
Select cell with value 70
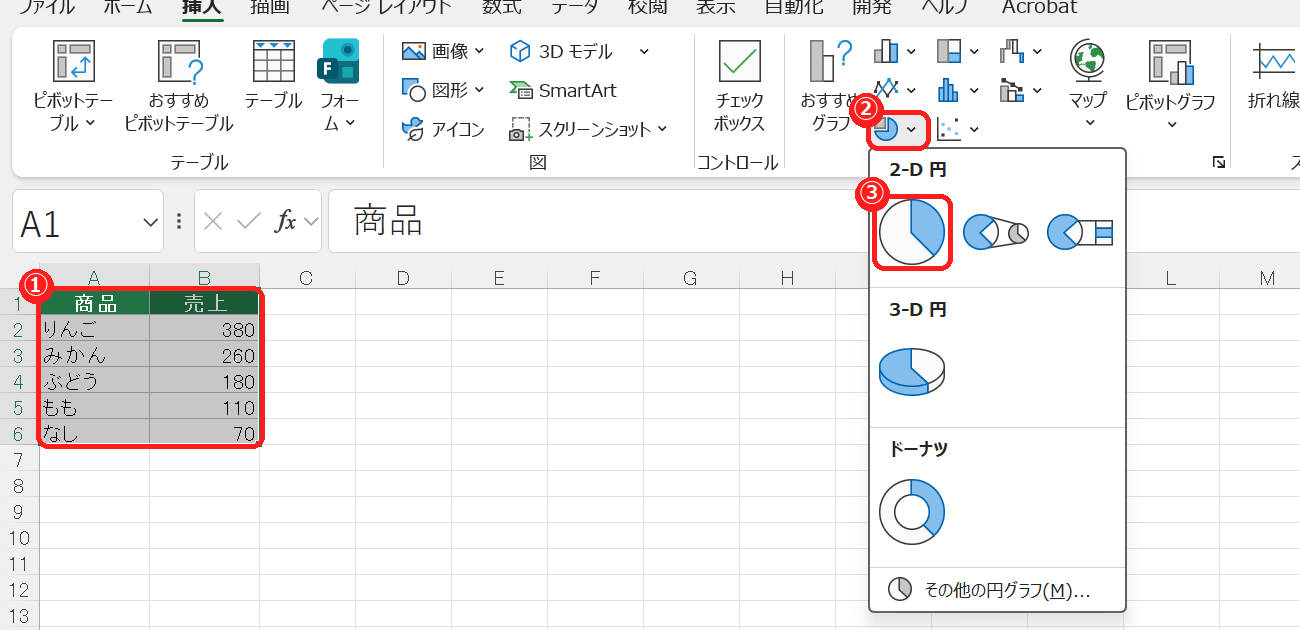tap(205, 433)
